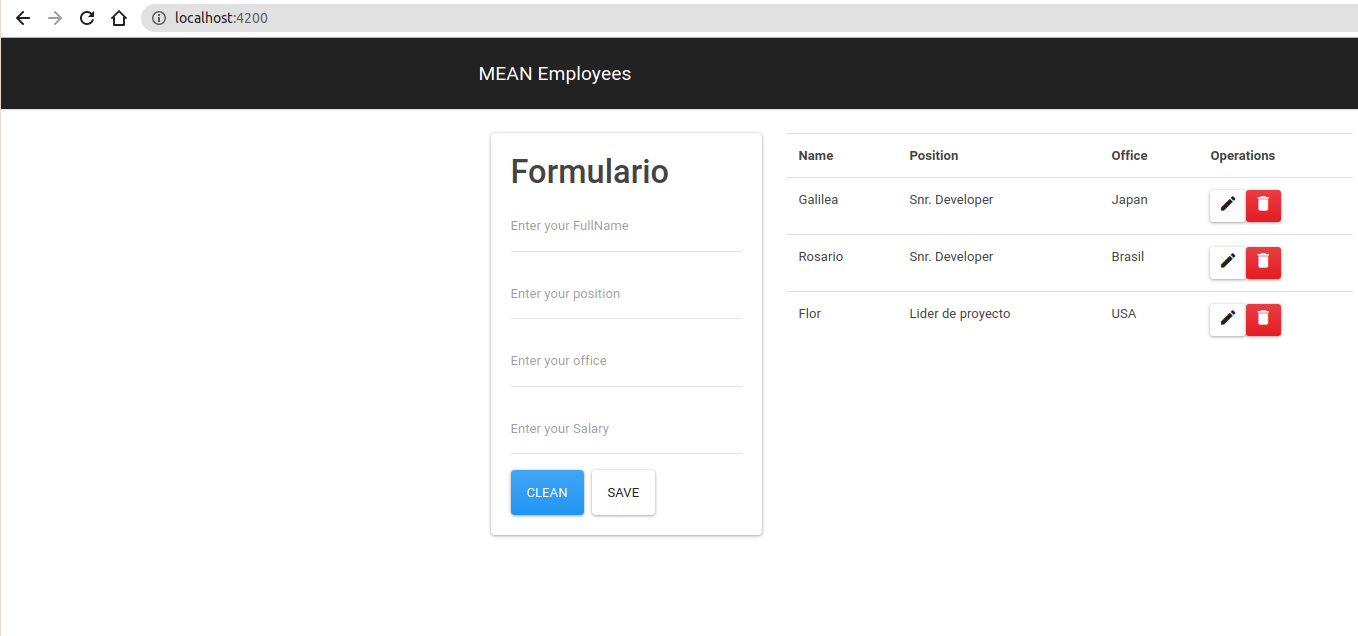Viewport: 1358px width, 636px height.
Task: Click the site information icon in address bar
Action: [x=159, y=17]
